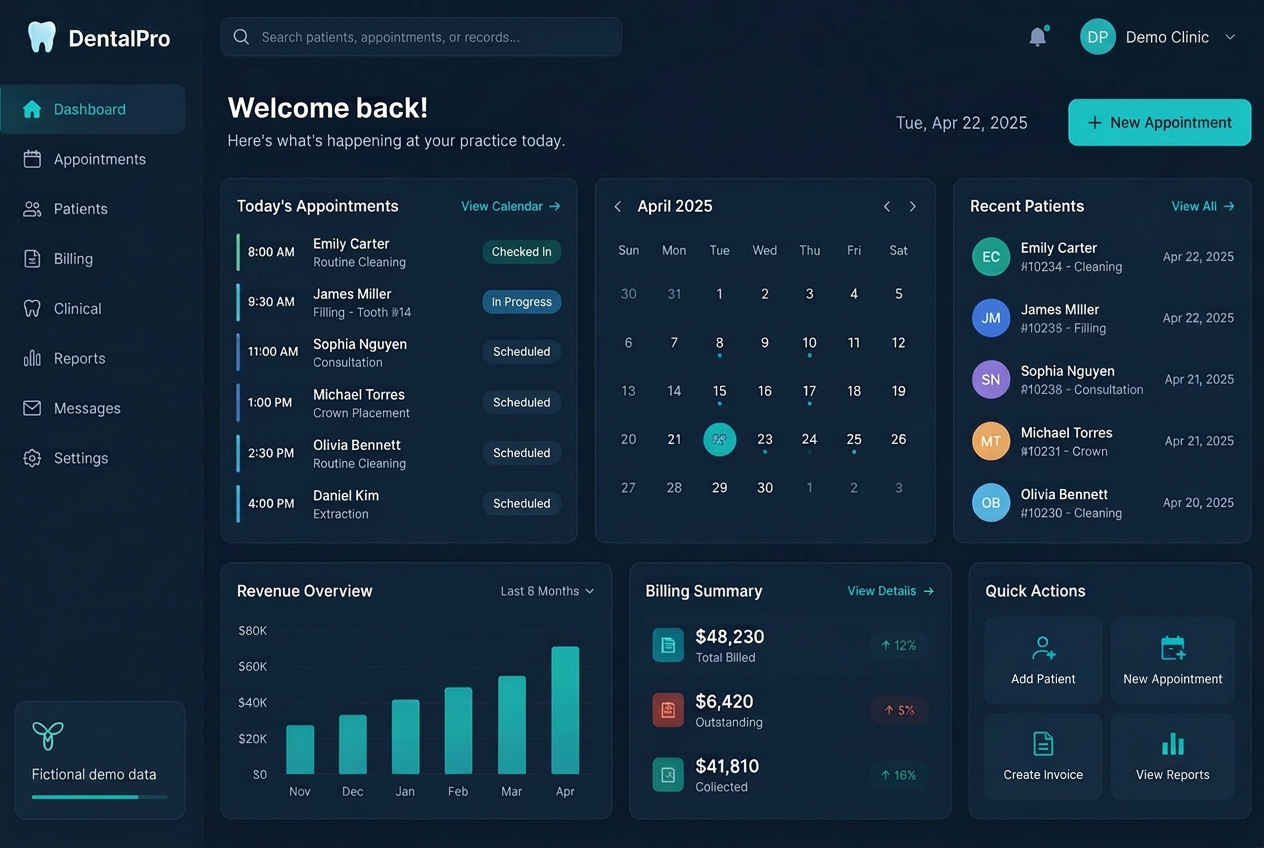Open Emily Carter 8:00 AM appointment
The width and height of the screenshot is (1264, 848).
click(399, 252)
